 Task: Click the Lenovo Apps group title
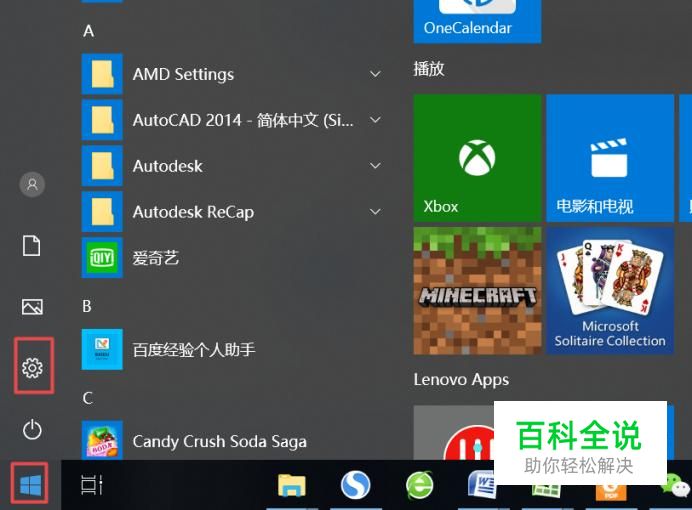tap(461, 380)
